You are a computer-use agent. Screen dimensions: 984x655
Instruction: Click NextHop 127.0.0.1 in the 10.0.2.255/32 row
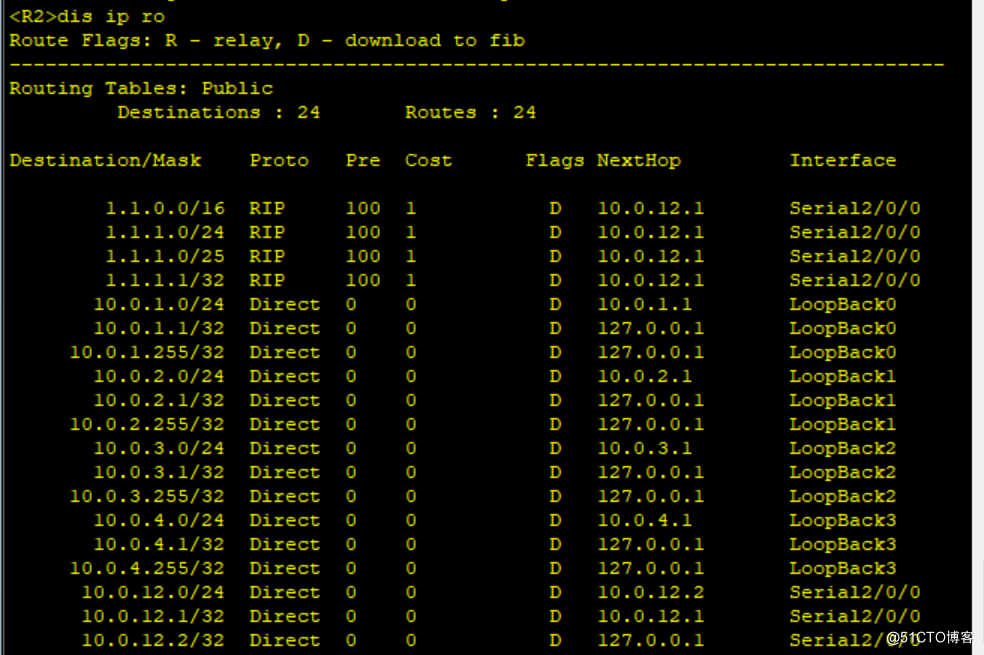650,424
